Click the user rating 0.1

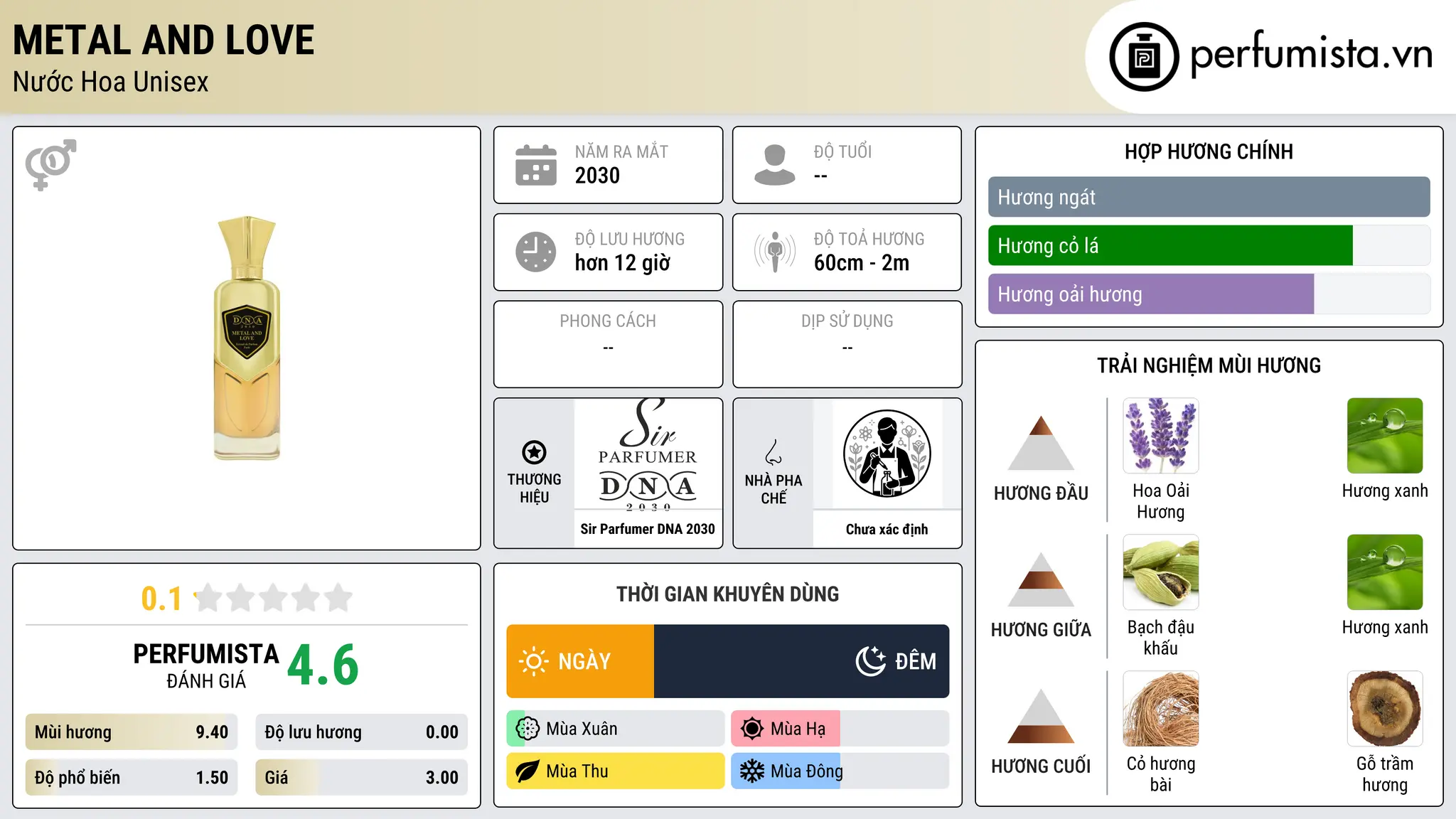point(161,599)
